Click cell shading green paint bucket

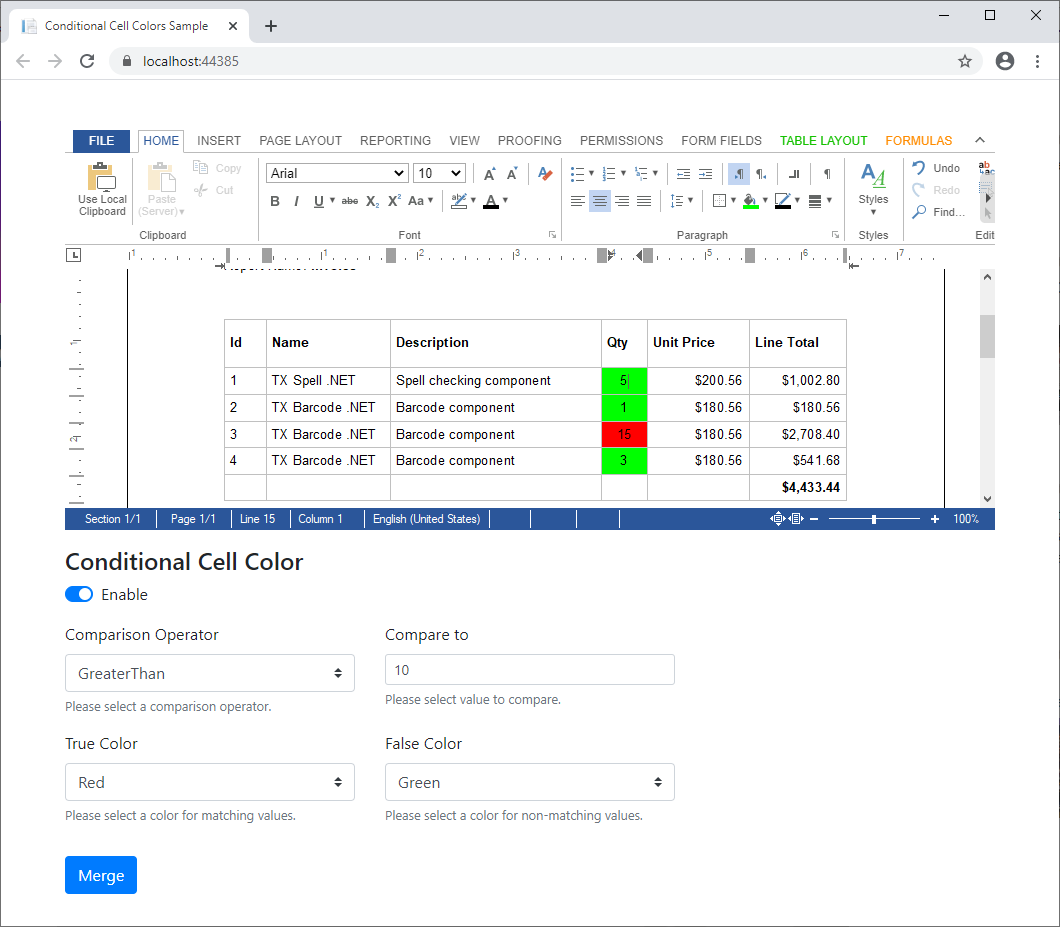point(750,201)
